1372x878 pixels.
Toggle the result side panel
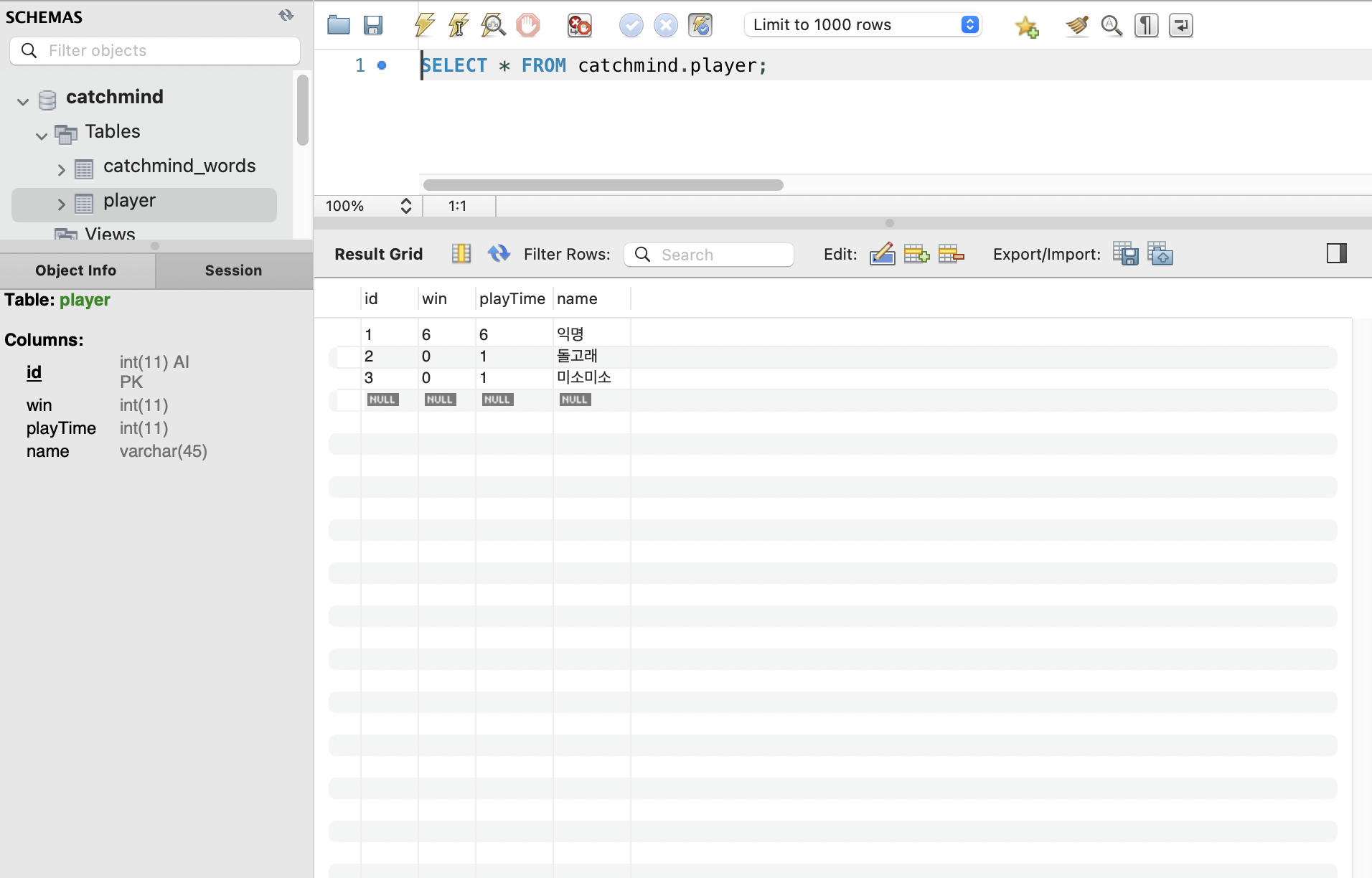tap(1337, 253)
